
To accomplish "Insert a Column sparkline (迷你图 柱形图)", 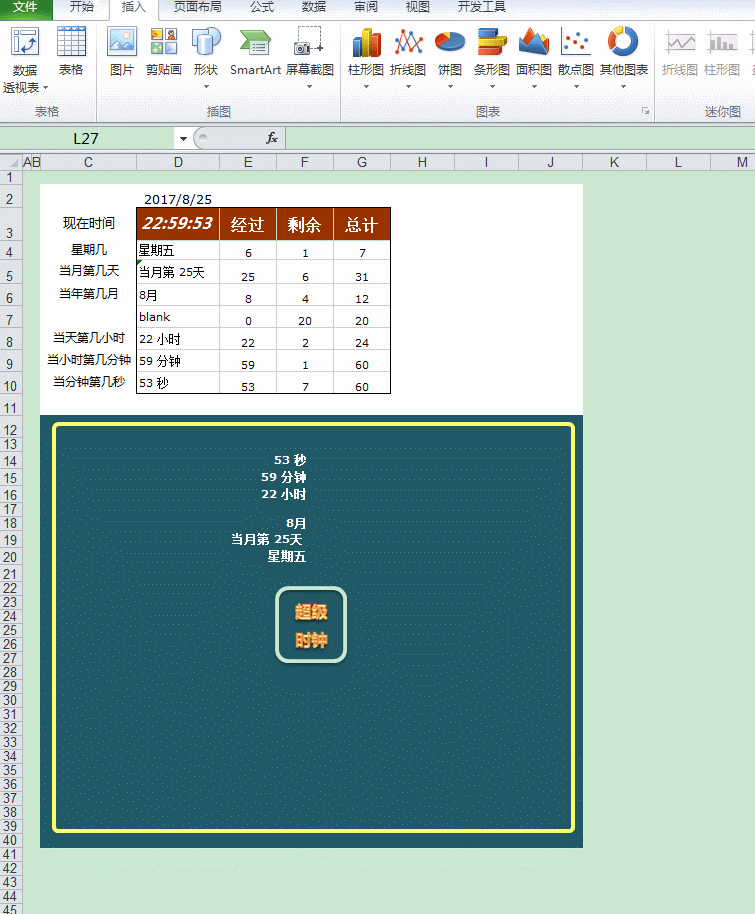I will pos(722,52).
